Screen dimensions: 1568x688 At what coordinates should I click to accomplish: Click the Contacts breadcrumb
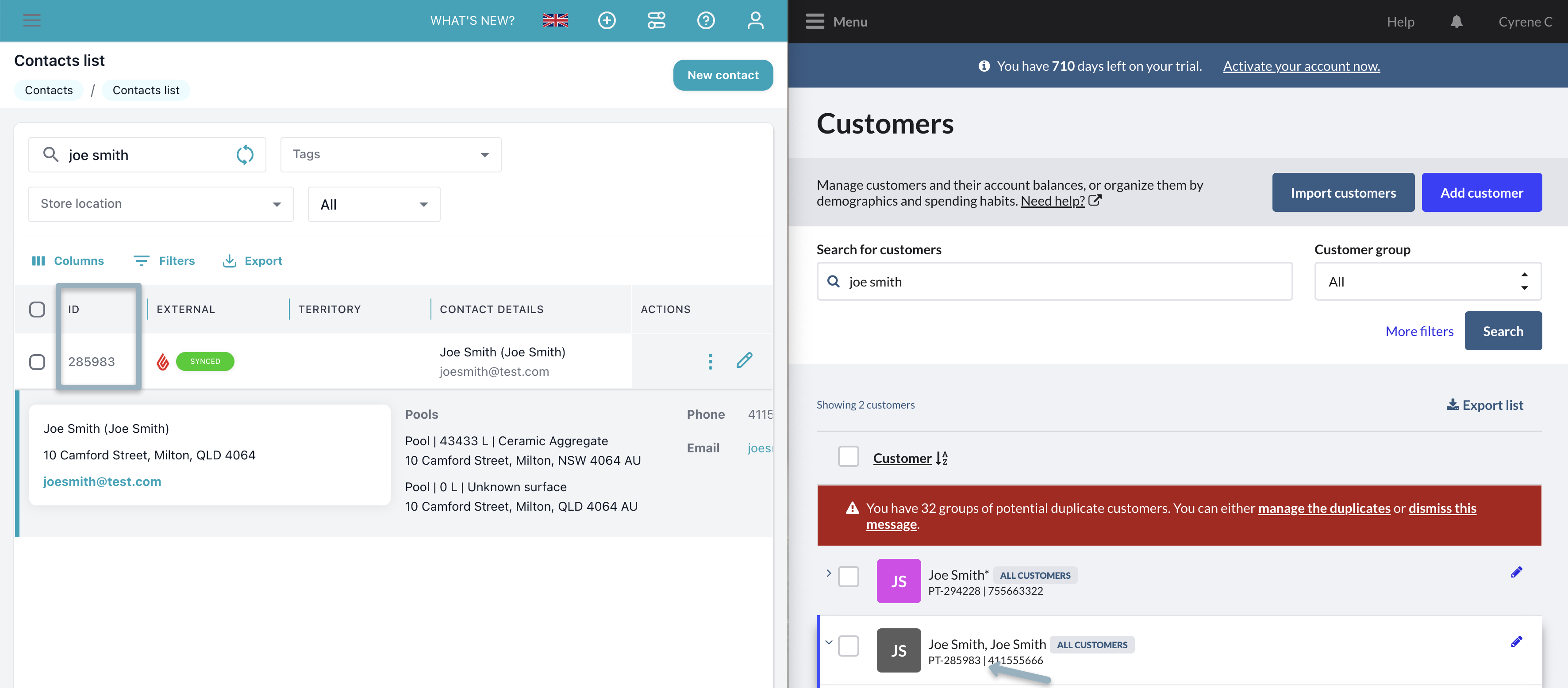tap(49, 91)
